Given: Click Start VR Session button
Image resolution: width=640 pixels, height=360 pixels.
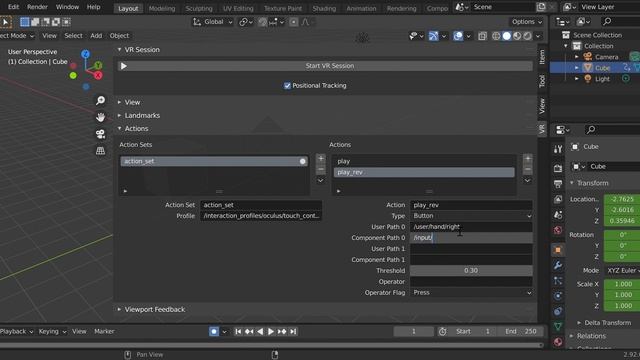Looking at the screenshot, I should (x=325, y=66).
